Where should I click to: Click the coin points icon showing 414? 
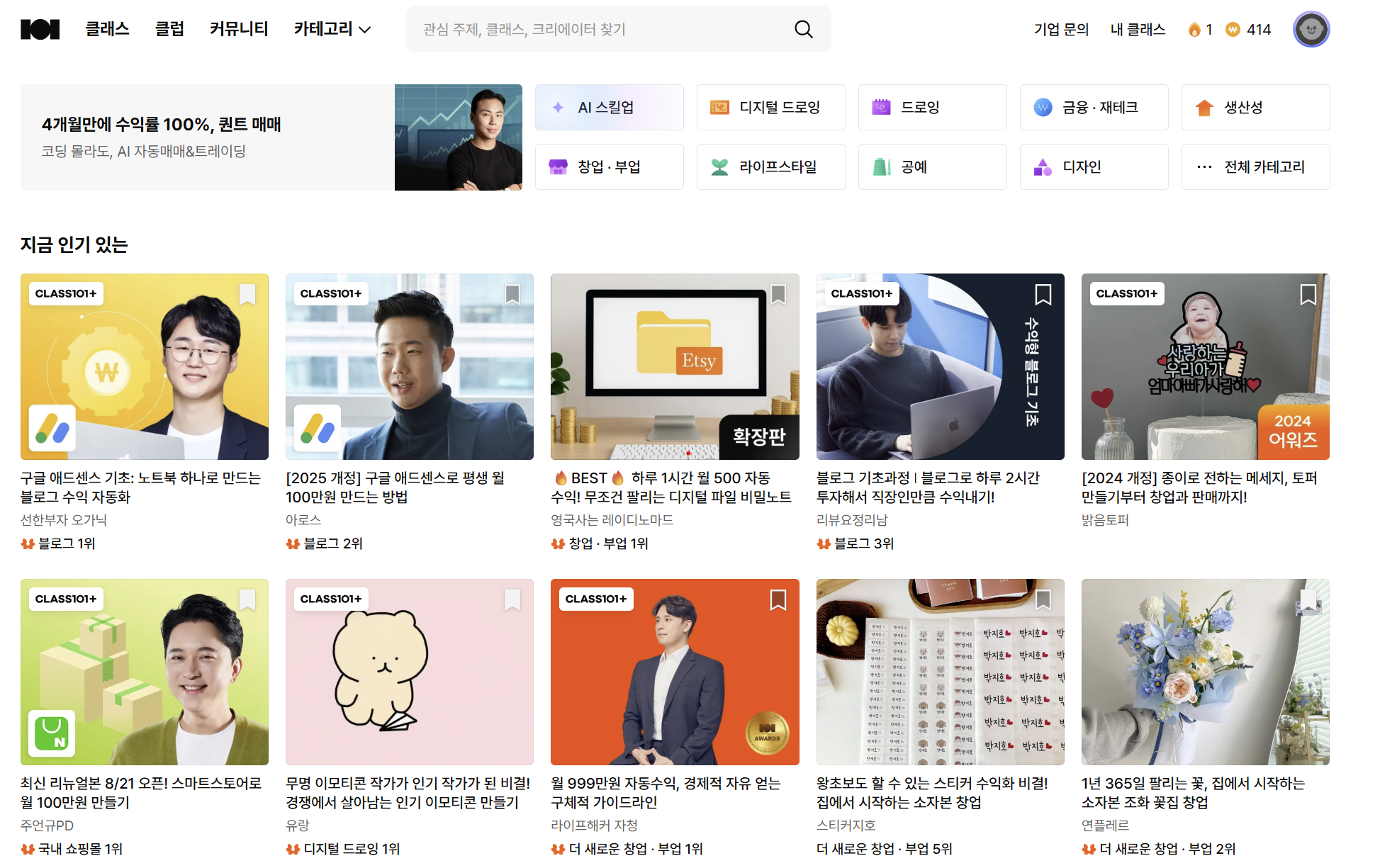tap(1233, 30)
